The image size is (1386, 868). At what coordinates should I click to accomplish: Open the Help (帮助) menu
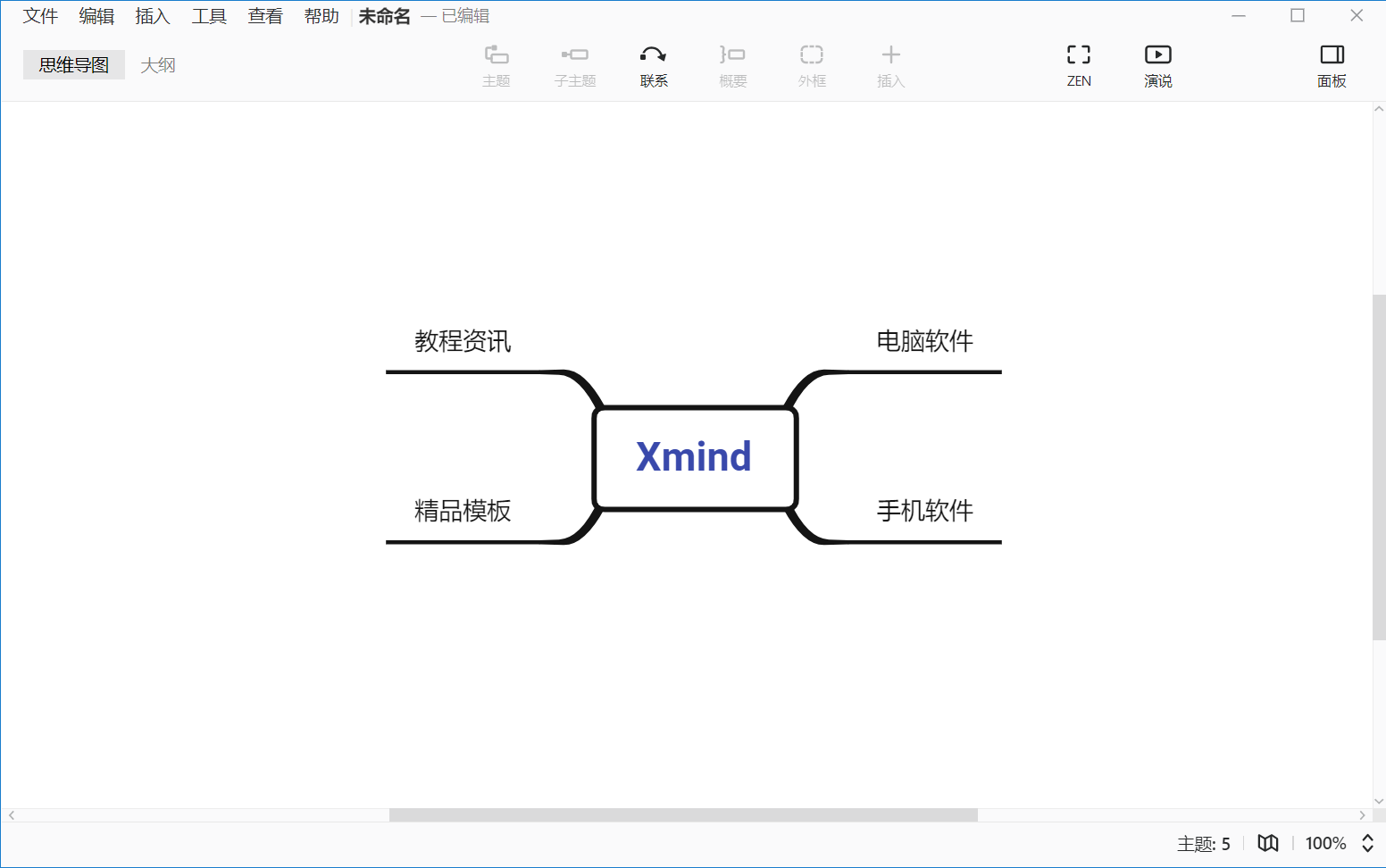[321, 16]
